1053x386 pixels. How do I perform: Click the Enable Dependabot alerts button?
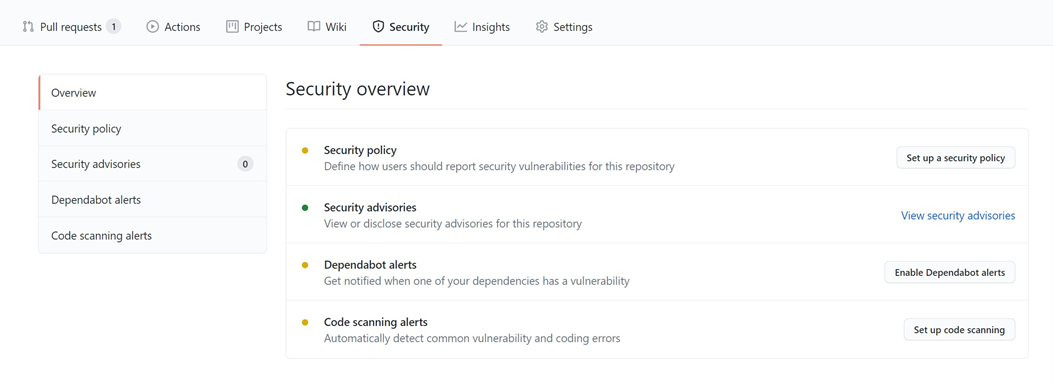coord(950,273)
